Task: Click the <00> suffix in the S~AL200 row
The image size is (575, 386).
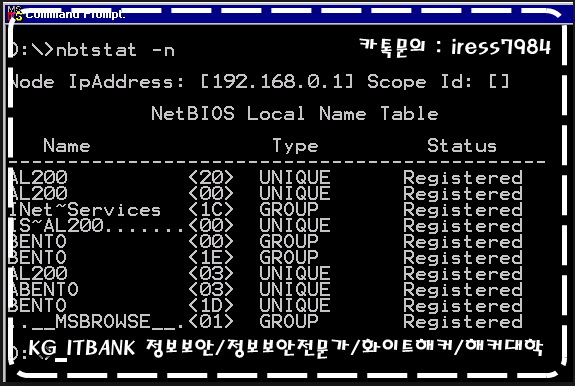Action: coord(211,226)
